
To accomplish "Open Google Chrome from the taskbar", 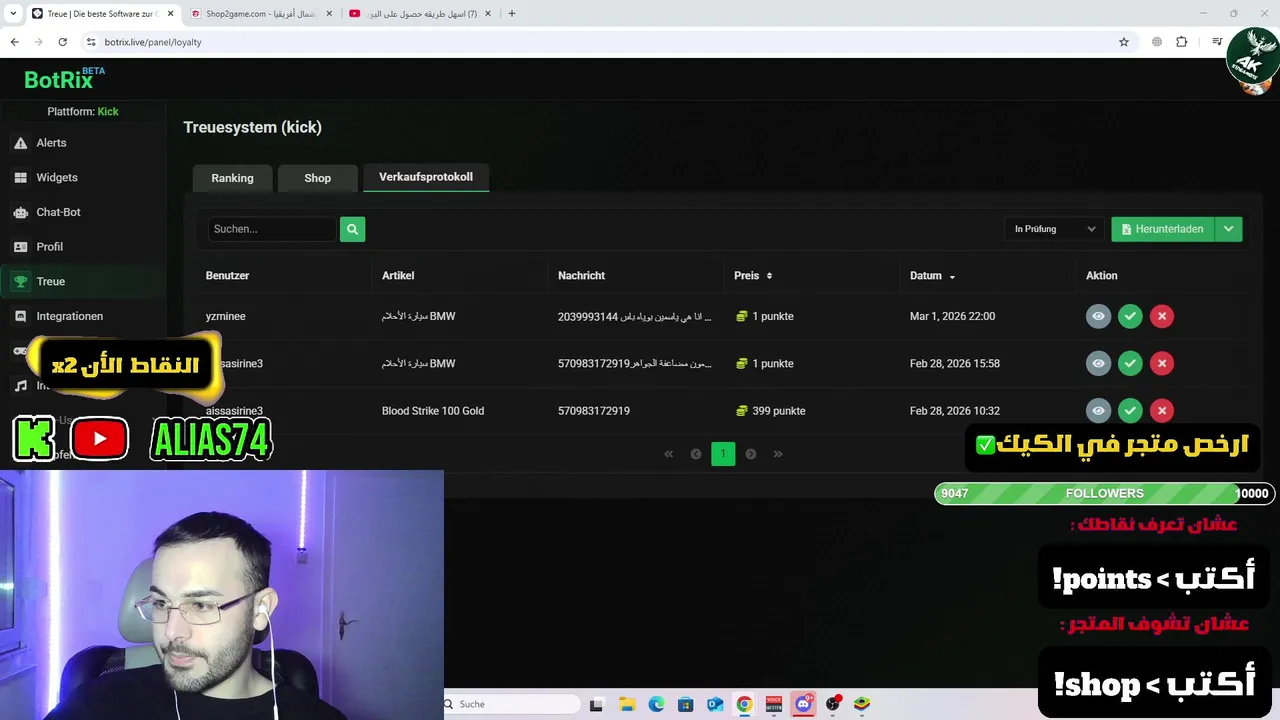I will (744, 704).
